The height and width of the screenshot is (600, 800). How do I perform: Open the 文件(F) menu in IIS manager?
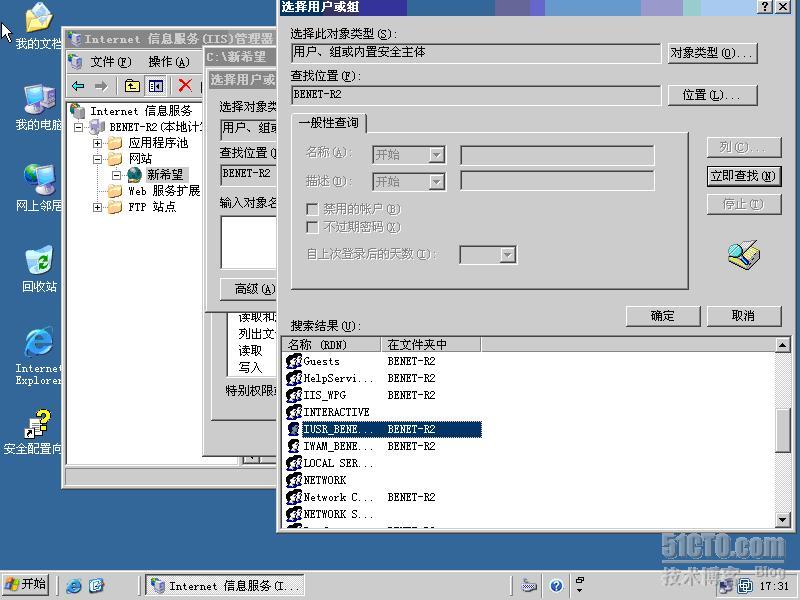pos(111,62)
